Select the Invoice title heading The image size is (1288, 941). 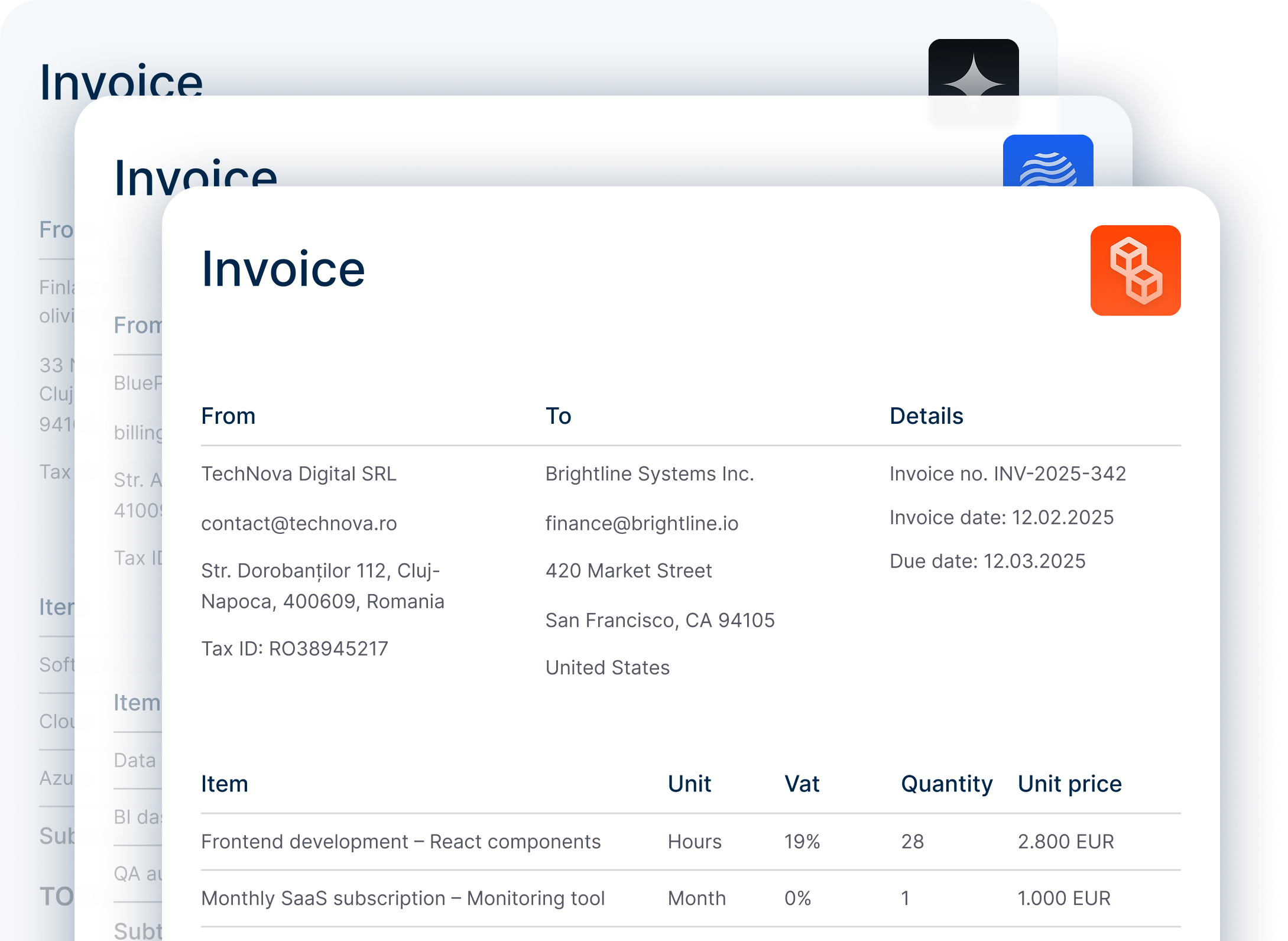pyautogui.click(x=284, y=269)
